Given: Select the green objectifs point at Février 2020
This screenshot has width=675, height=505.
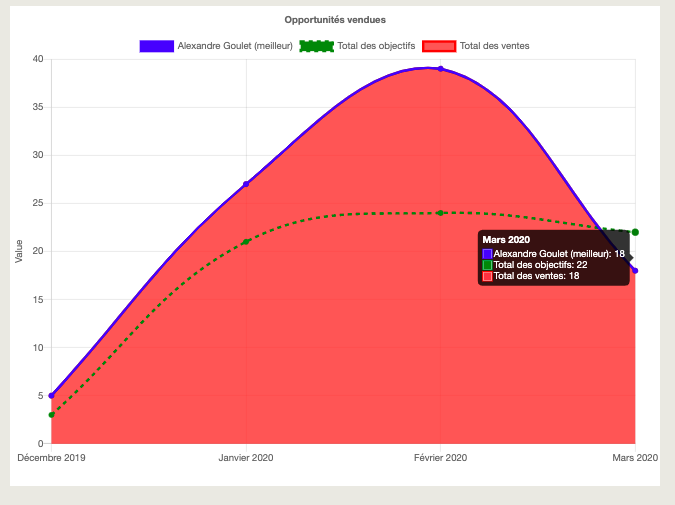Looking at the screenshot, I should (440, 213).
